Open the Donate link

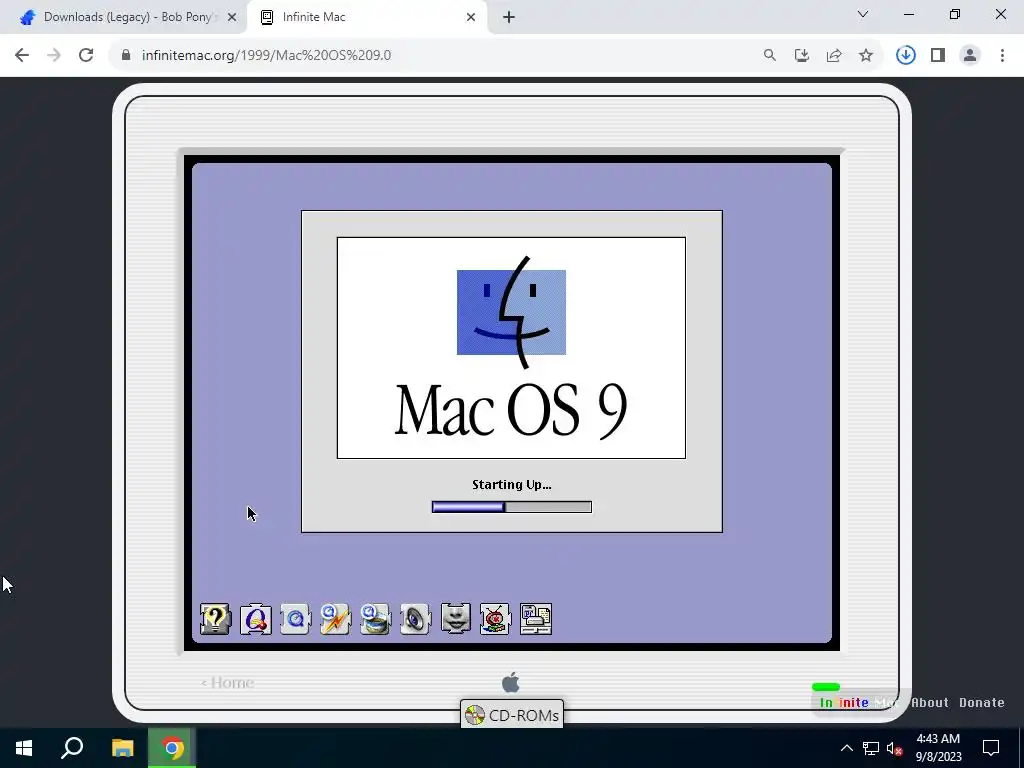(982, 703)
